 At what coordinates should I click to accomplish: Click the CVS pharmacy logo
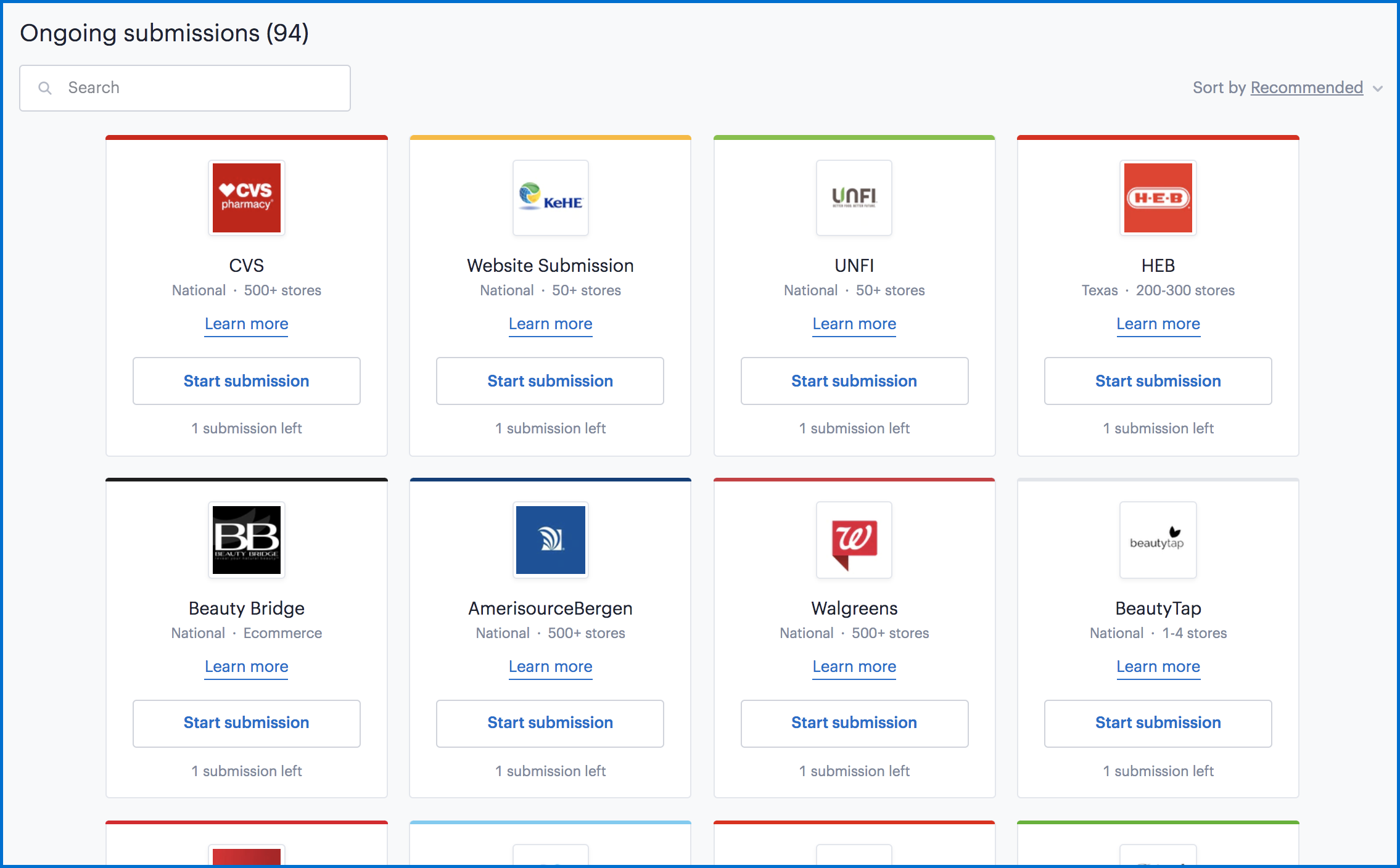tap(247, 198)
